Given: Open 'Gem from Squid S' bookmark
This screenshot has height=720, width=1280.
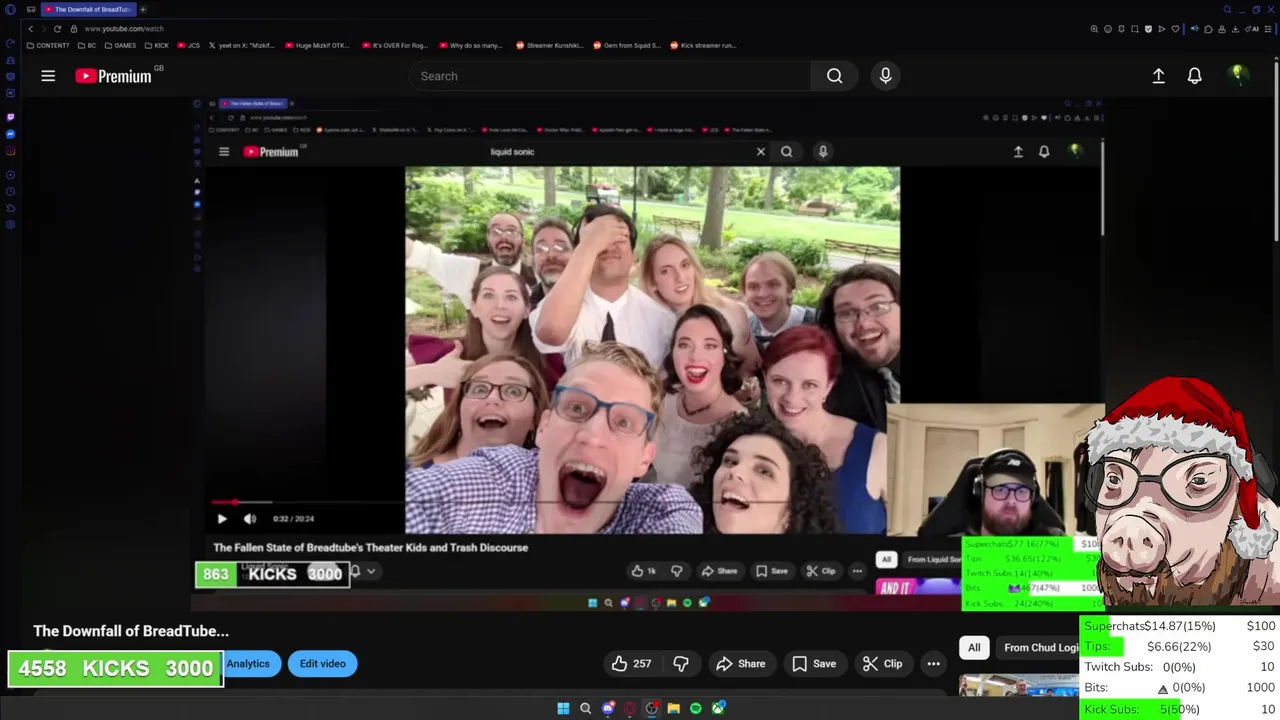Looking at the screenshot, I should point(625,45).
